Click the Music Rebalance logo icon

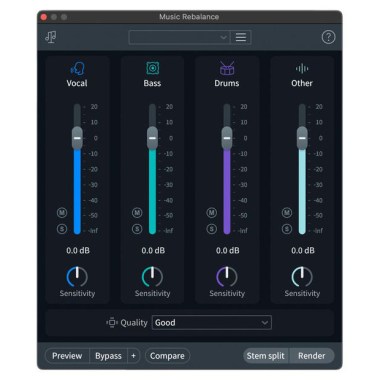(x=51, y=37)
